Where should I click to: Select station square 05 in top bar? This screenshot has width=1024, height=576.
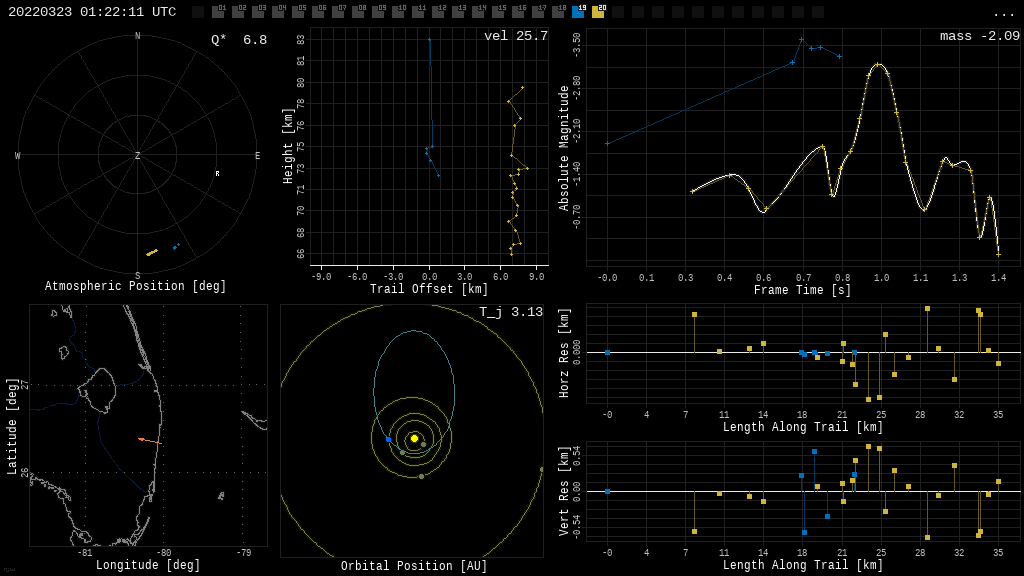point(298,12)
